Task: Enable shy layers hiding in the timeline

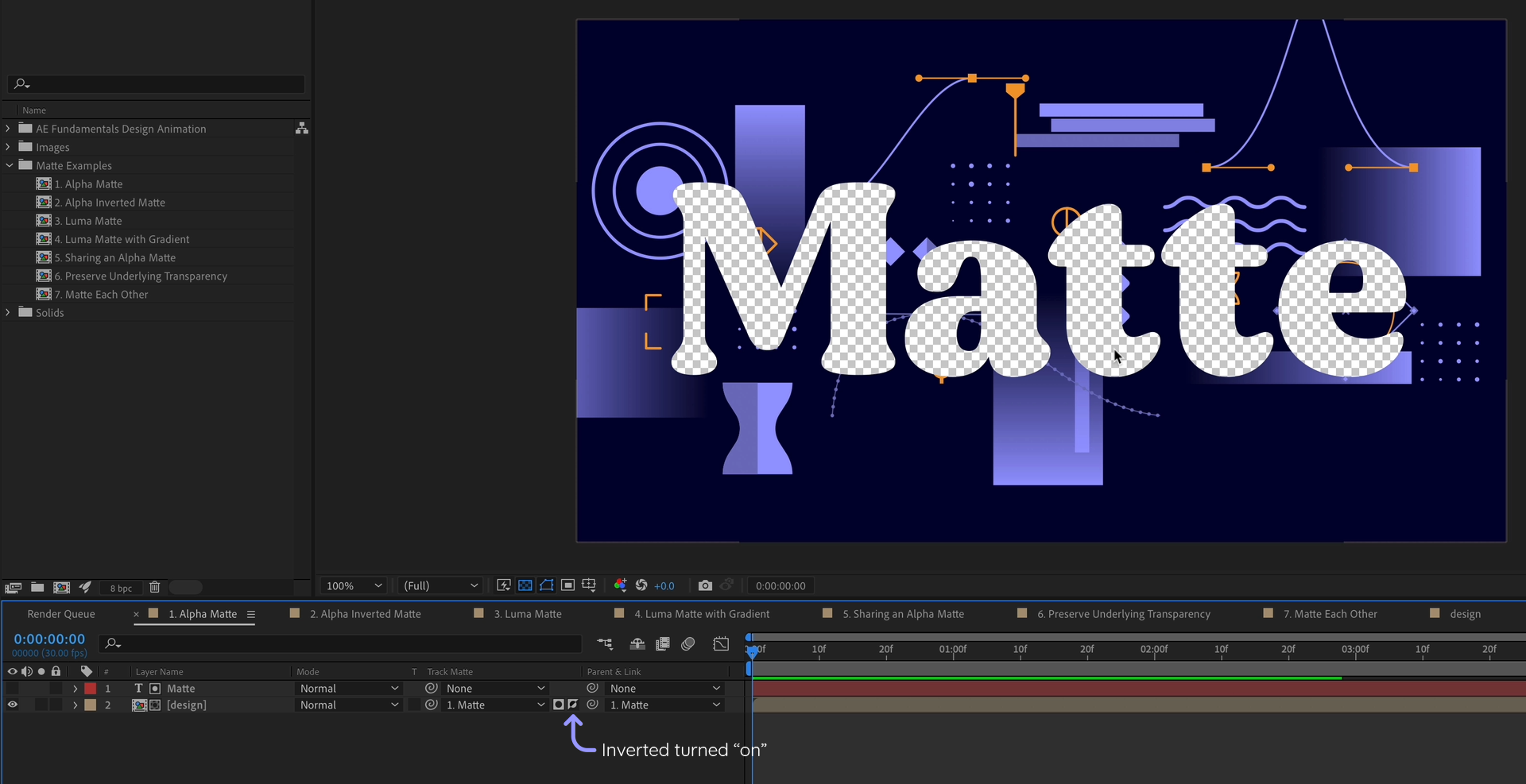Action: (637, 644)
